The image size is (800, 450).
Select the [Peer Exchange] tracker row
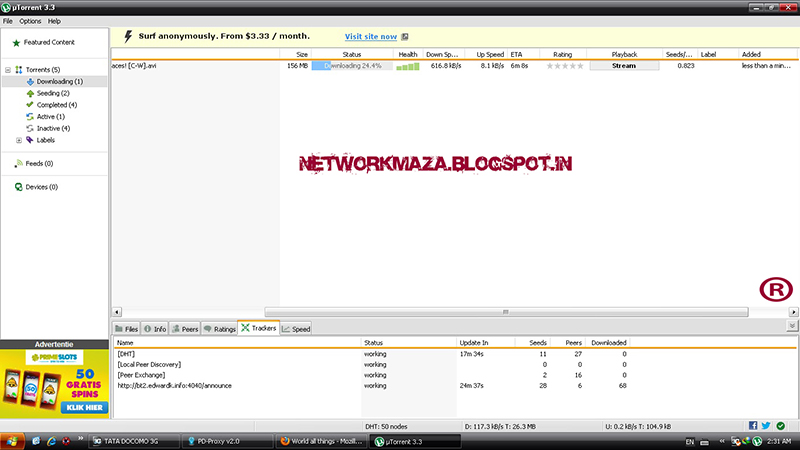coord(454,375)
